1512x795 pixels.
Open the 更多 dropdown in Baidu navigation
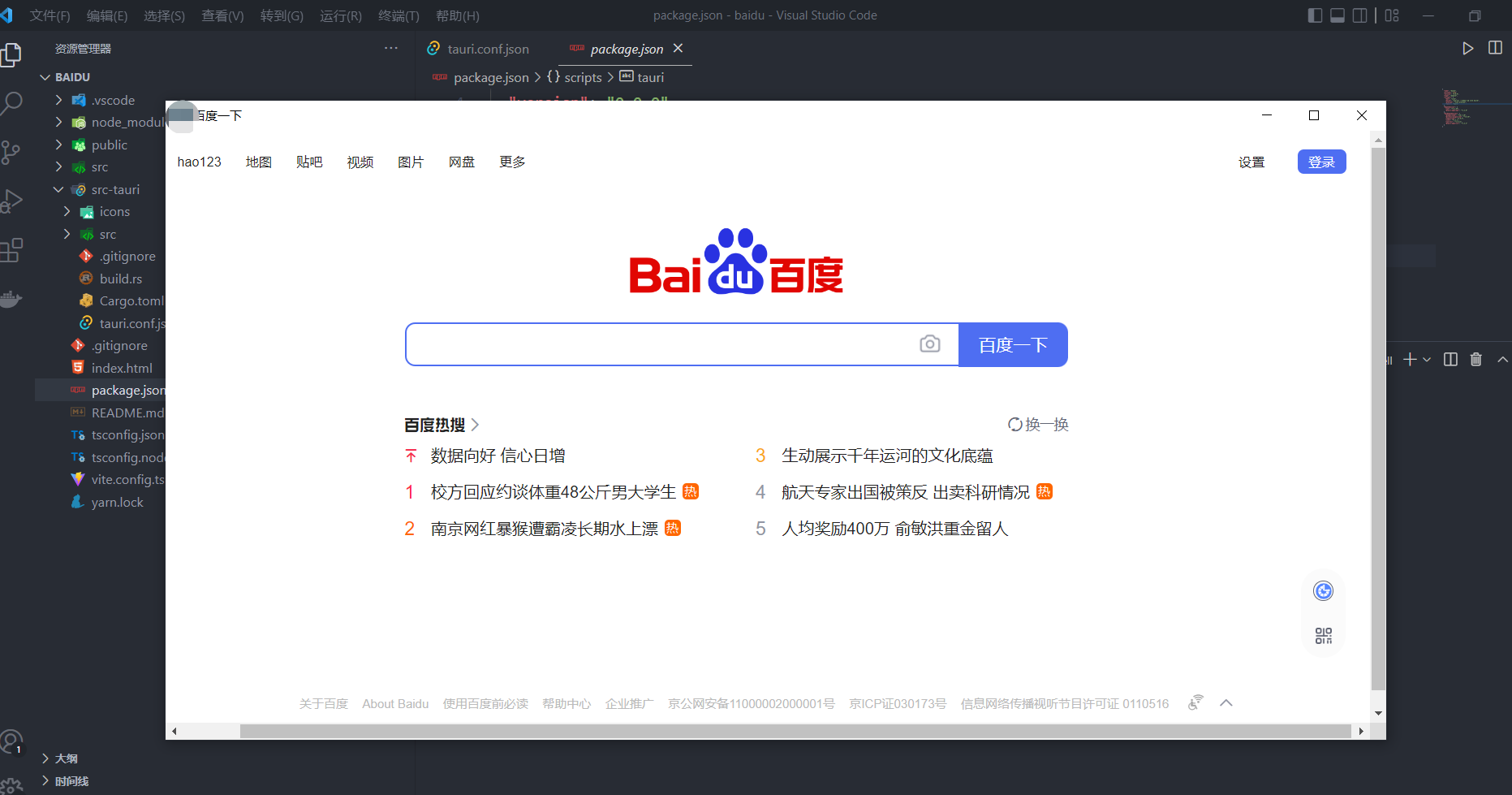511,162
